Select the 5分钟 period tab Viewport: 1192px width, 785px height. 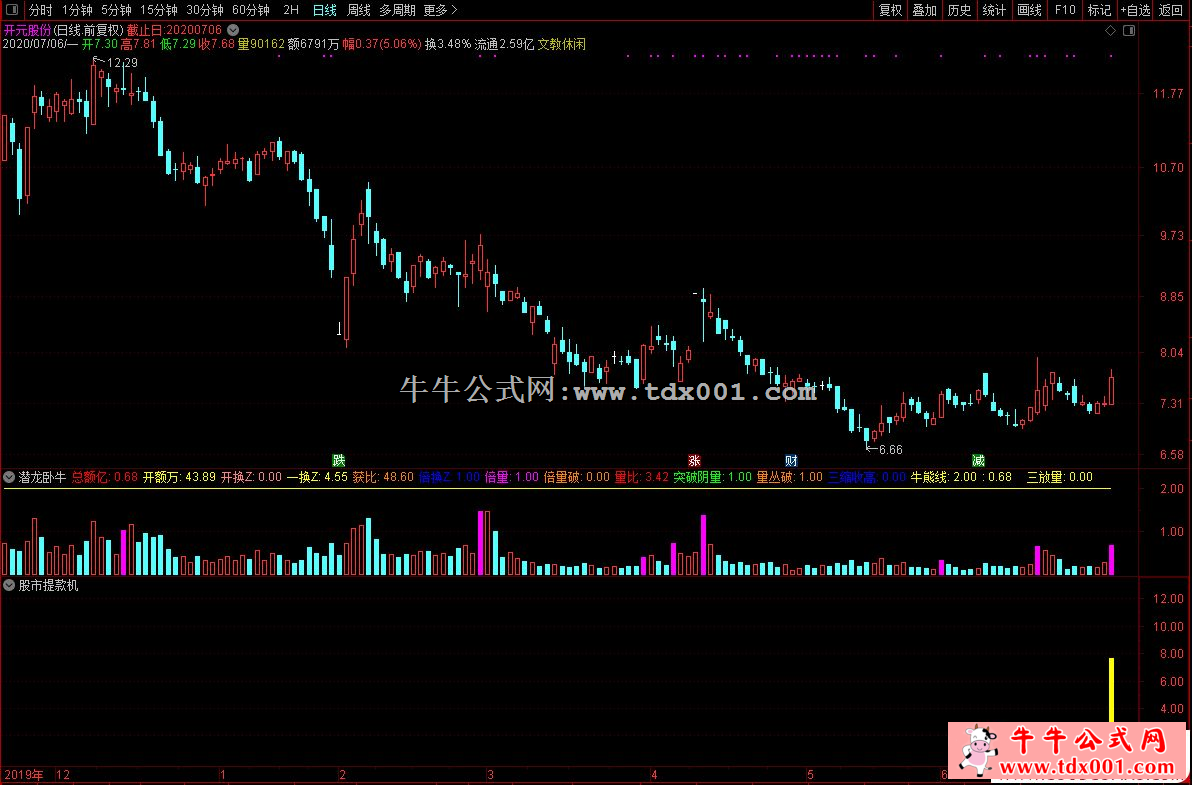(x=116, y=10)
